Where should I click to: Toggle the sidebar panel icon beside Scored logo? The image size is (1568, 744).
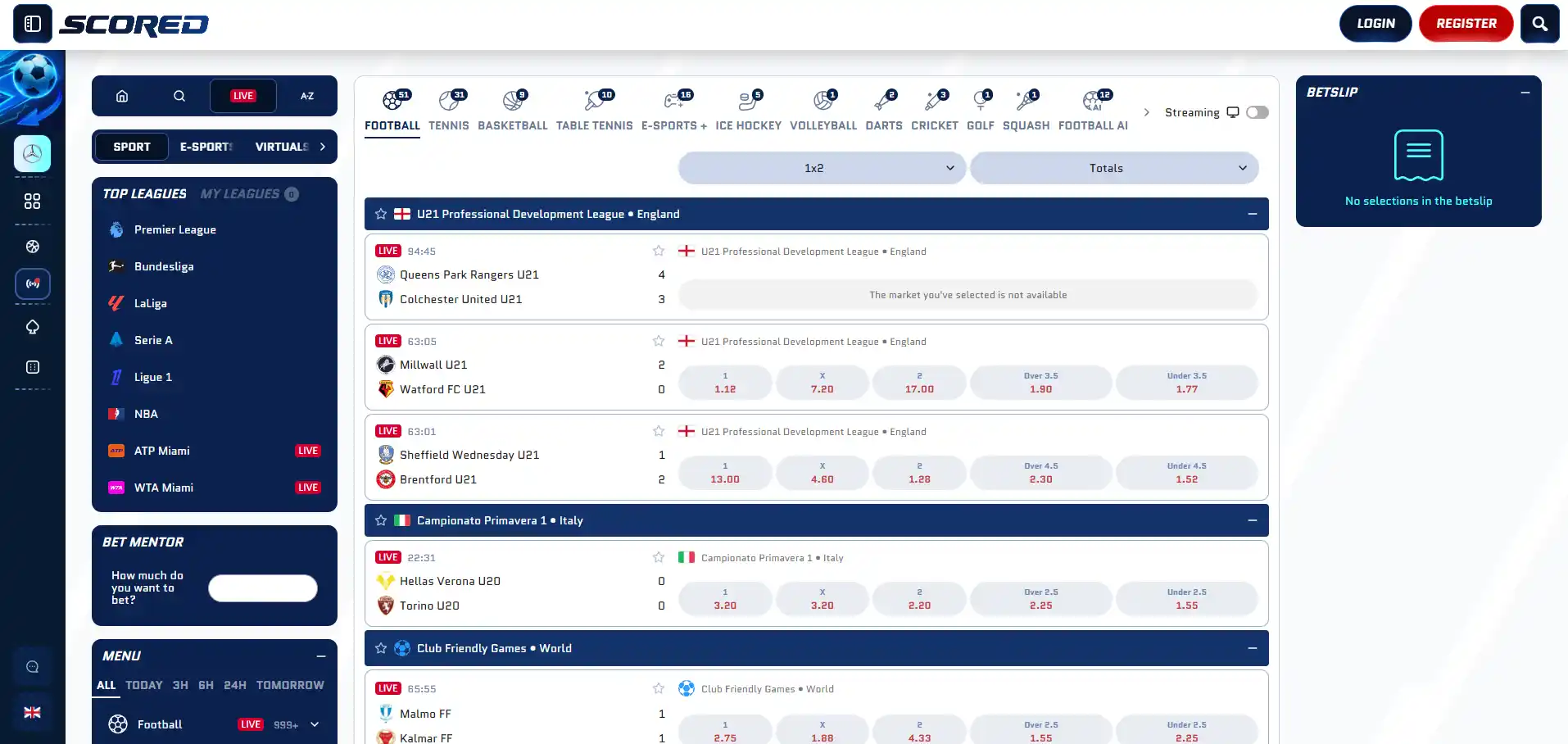pyautogui.click(x=33, y=24)
